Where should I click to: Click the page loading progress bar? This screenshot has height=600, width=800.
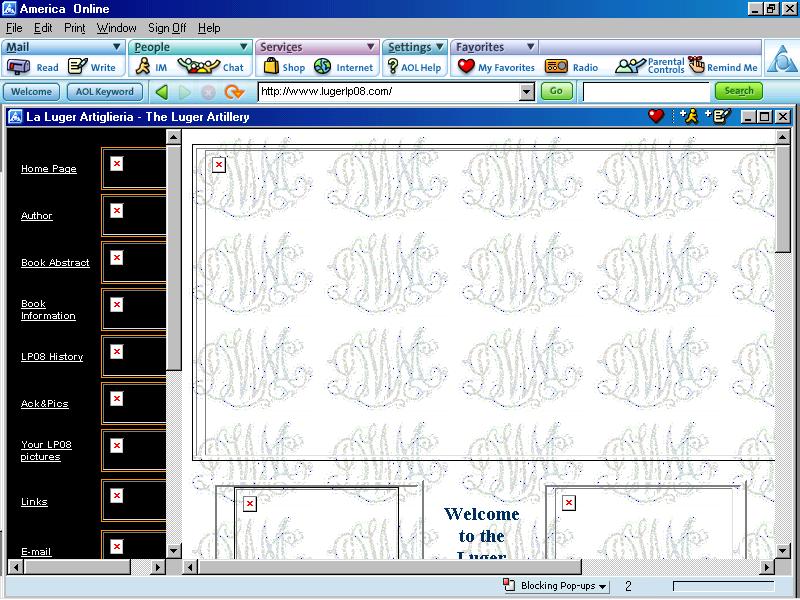pos(724,586)
